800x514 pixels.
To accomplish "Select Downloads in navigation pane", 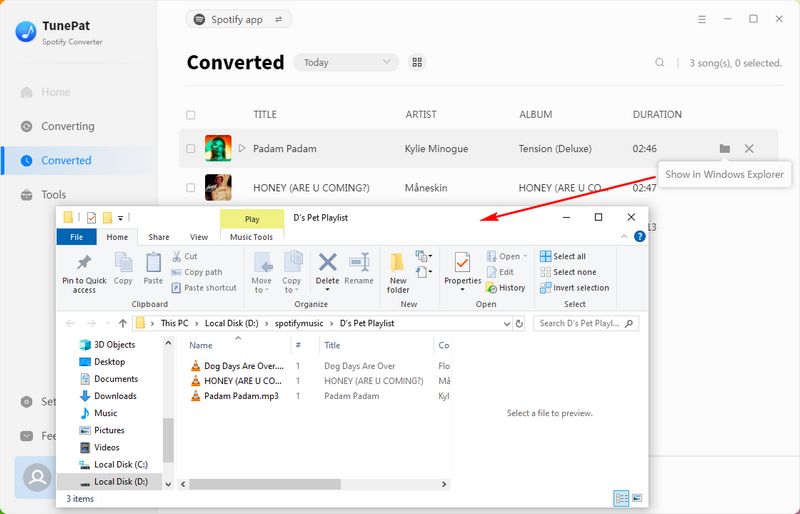I will click(115, 396).
